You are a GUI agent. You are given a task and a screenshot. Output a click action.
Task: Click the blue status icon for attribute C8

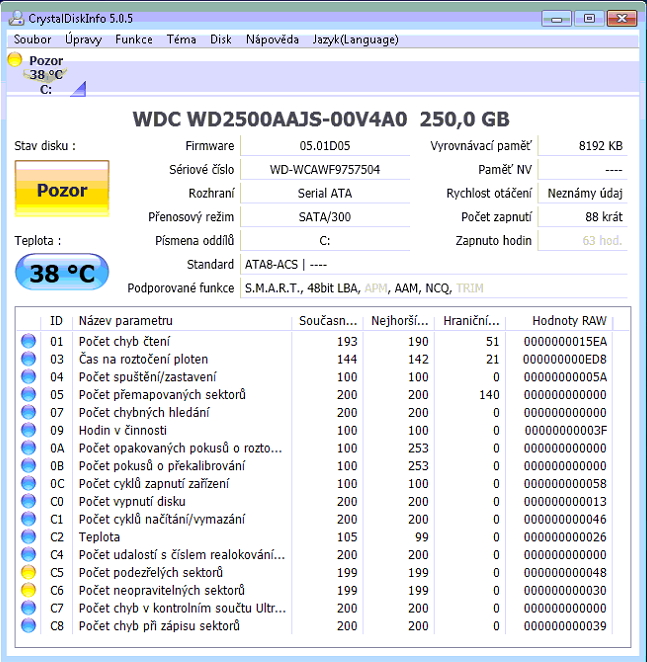pos(28,627)
